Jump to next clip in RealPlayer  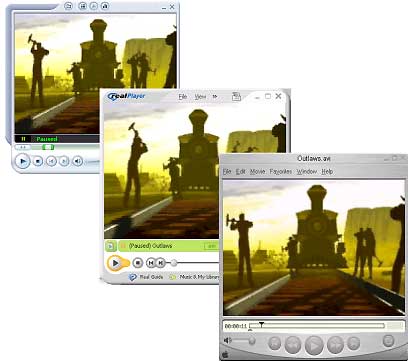click(161, 263)
